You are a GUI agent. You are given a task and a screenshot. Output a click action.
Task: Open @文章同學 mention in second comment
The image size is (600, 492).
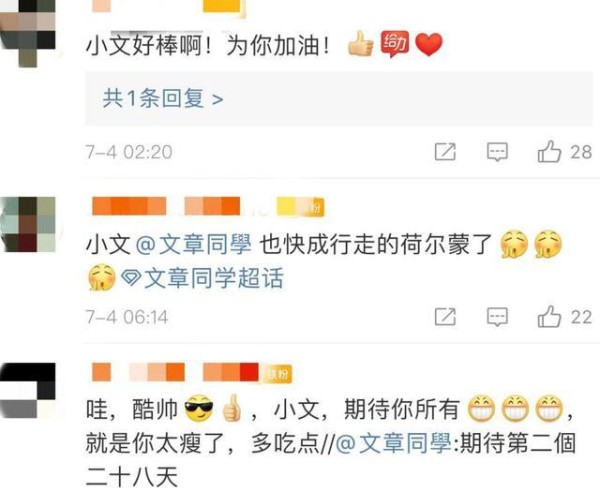tap(194, 244)
